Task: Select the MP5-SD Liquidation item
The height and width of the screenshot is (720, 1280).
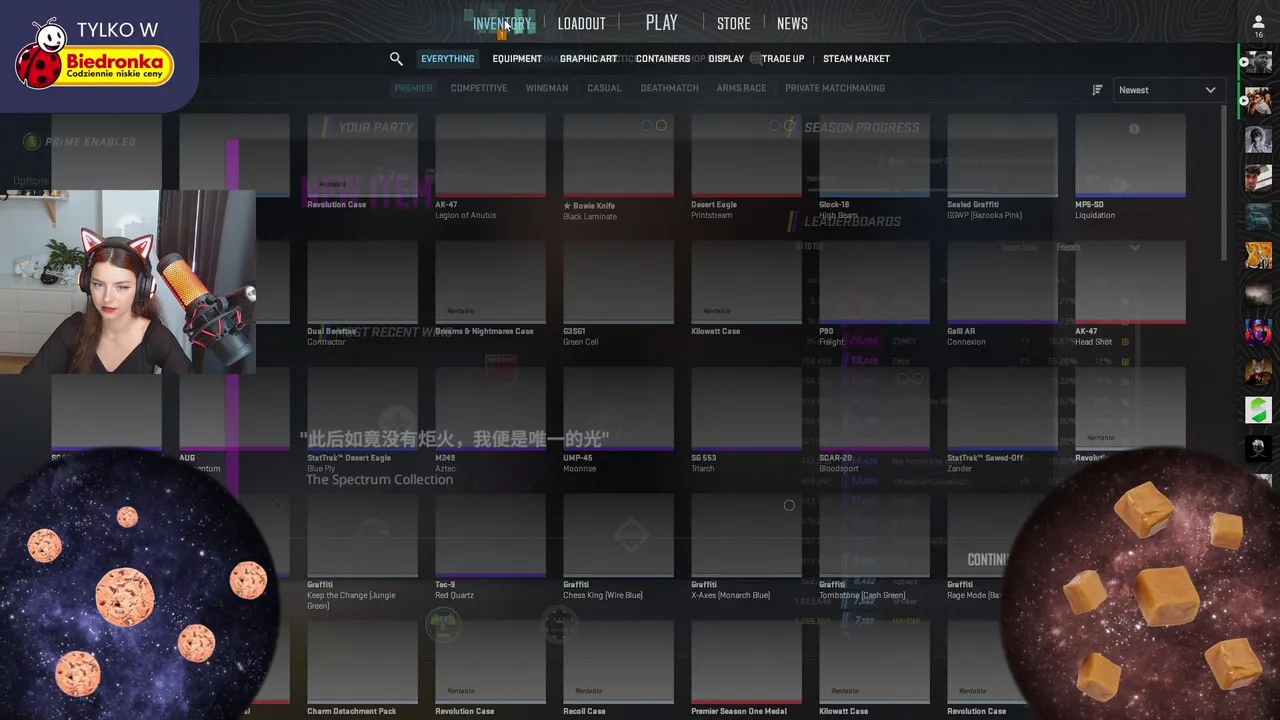Action: [1130, 168]
